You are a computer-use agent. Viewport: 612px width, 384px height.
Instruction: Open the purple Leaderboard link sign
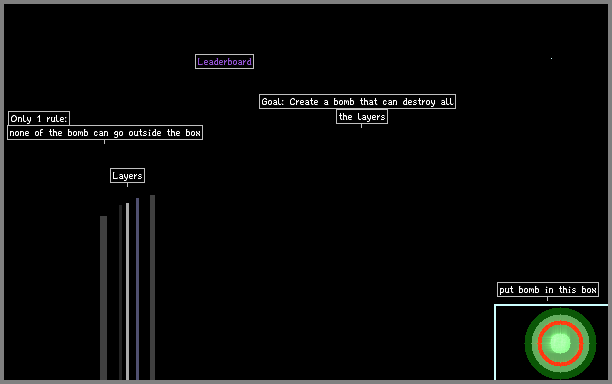[x=224, y=62]
